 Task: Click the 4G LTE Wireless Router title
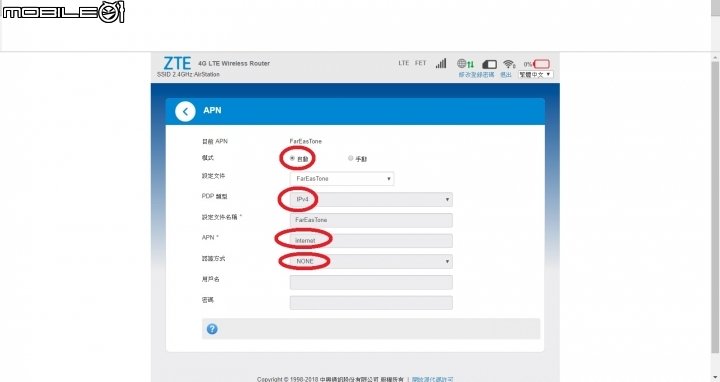pyautogui.click(x=234, y=63)
